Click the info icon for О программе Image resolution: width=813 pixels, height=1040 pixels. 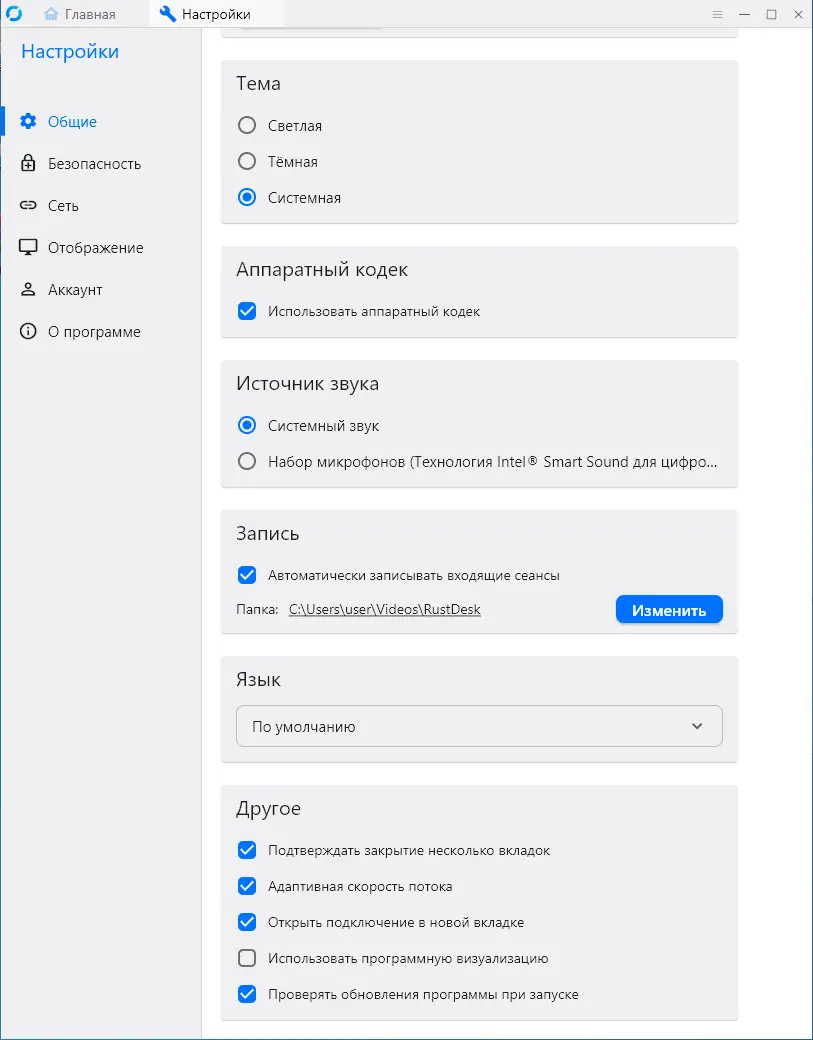point(28,332)
